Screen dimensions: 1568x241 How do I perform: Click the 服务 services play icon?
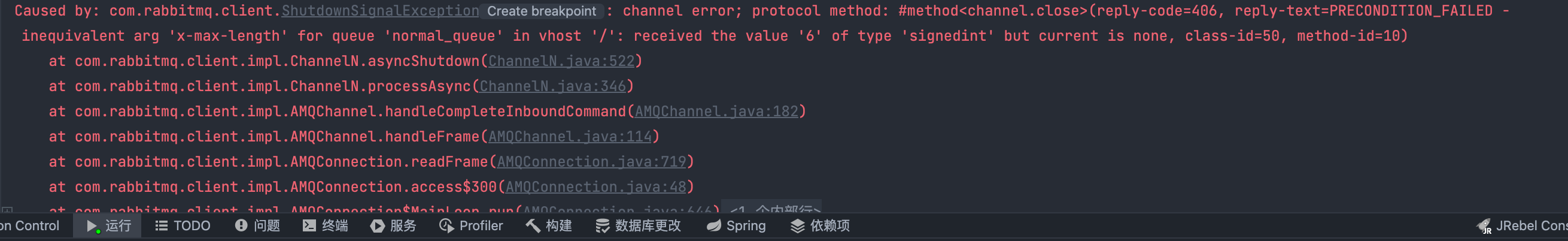[x=378, y=226]
